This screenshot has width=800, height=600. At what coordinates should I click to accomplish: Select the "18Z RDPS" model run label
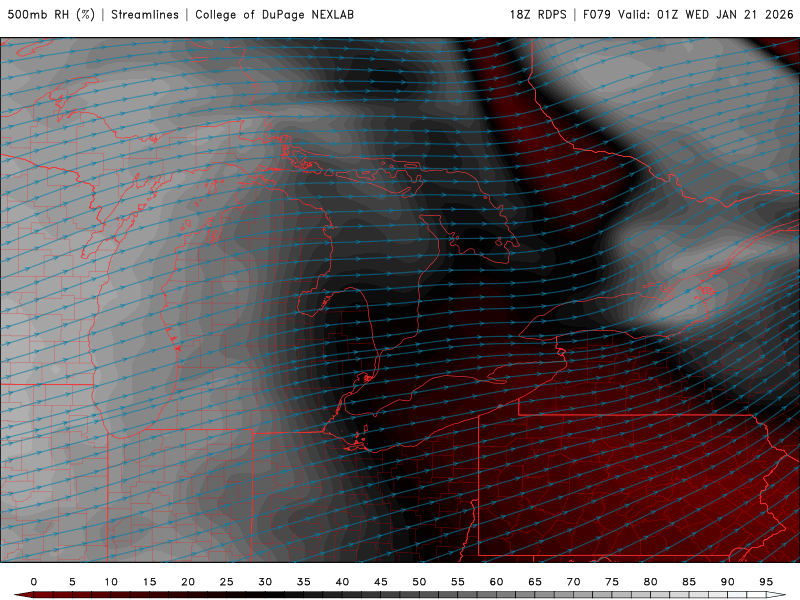538,15
